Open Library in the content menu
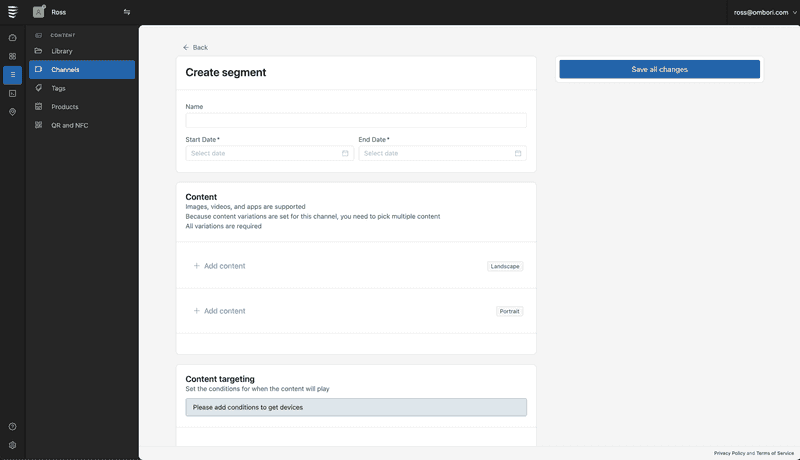The width and height of the screenshot is (800, 460). coord(62,51)
